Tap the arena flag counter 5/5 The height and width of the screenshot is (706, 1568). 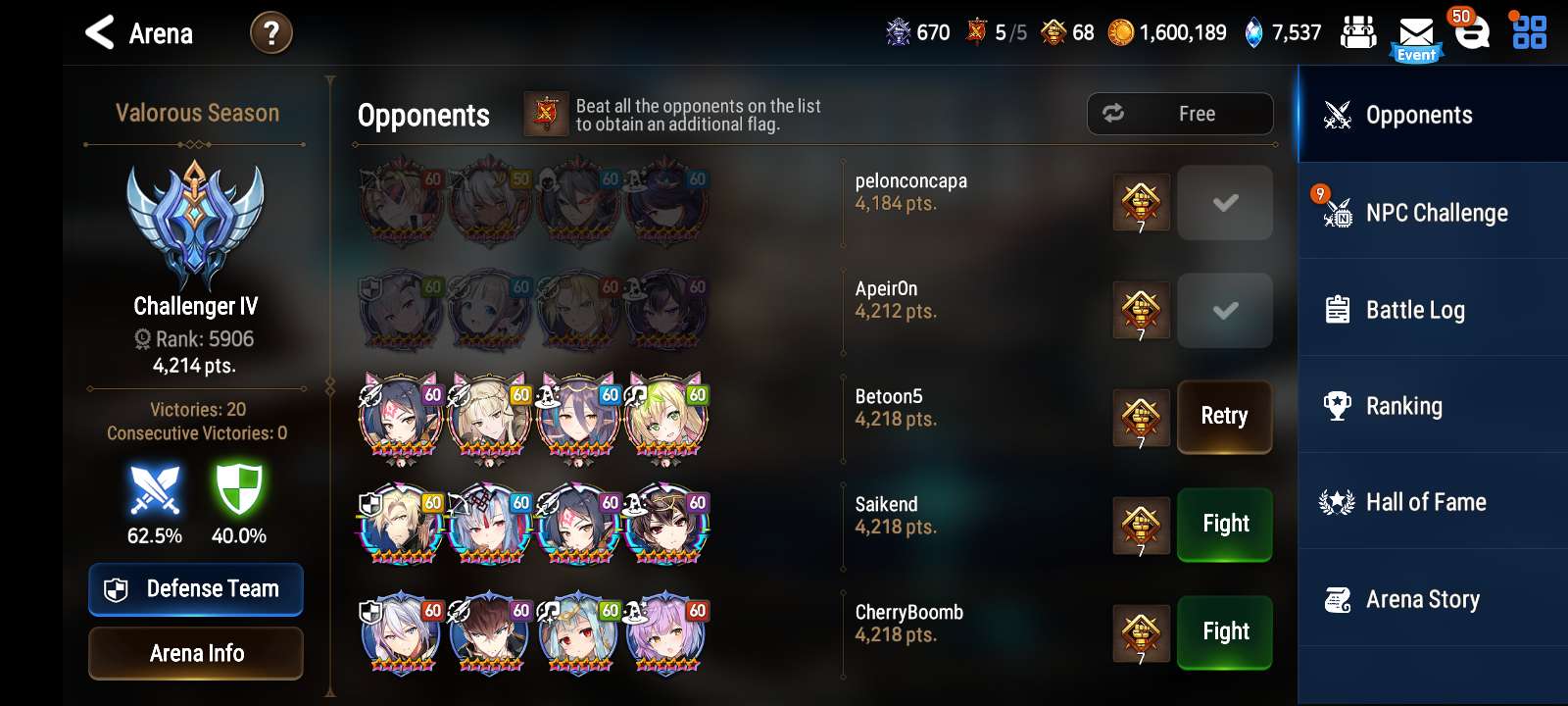click(997, 32)
